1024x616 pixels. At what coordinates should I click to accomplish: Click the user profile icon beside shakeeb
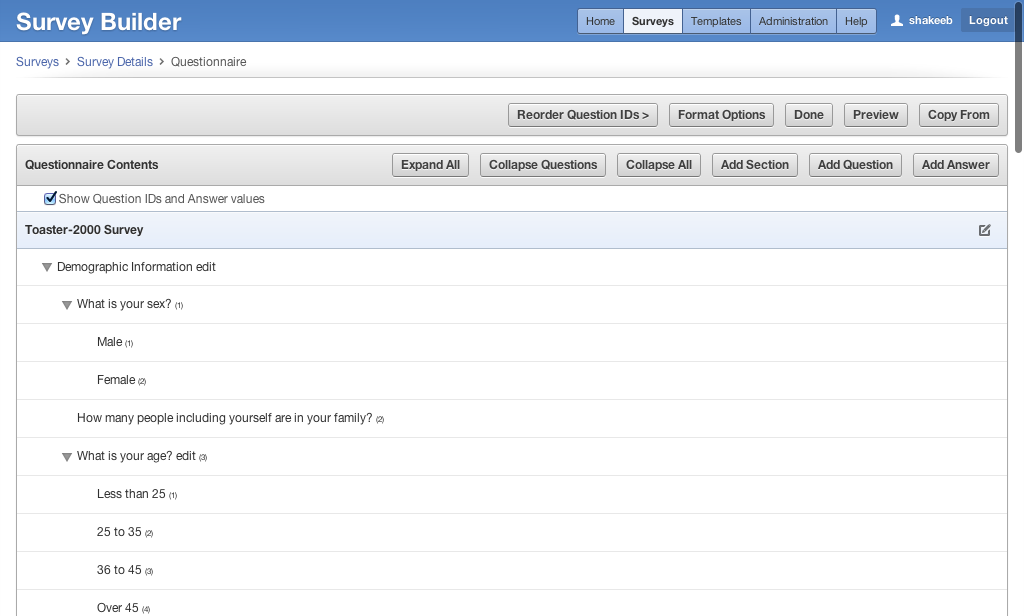(897, 21)
